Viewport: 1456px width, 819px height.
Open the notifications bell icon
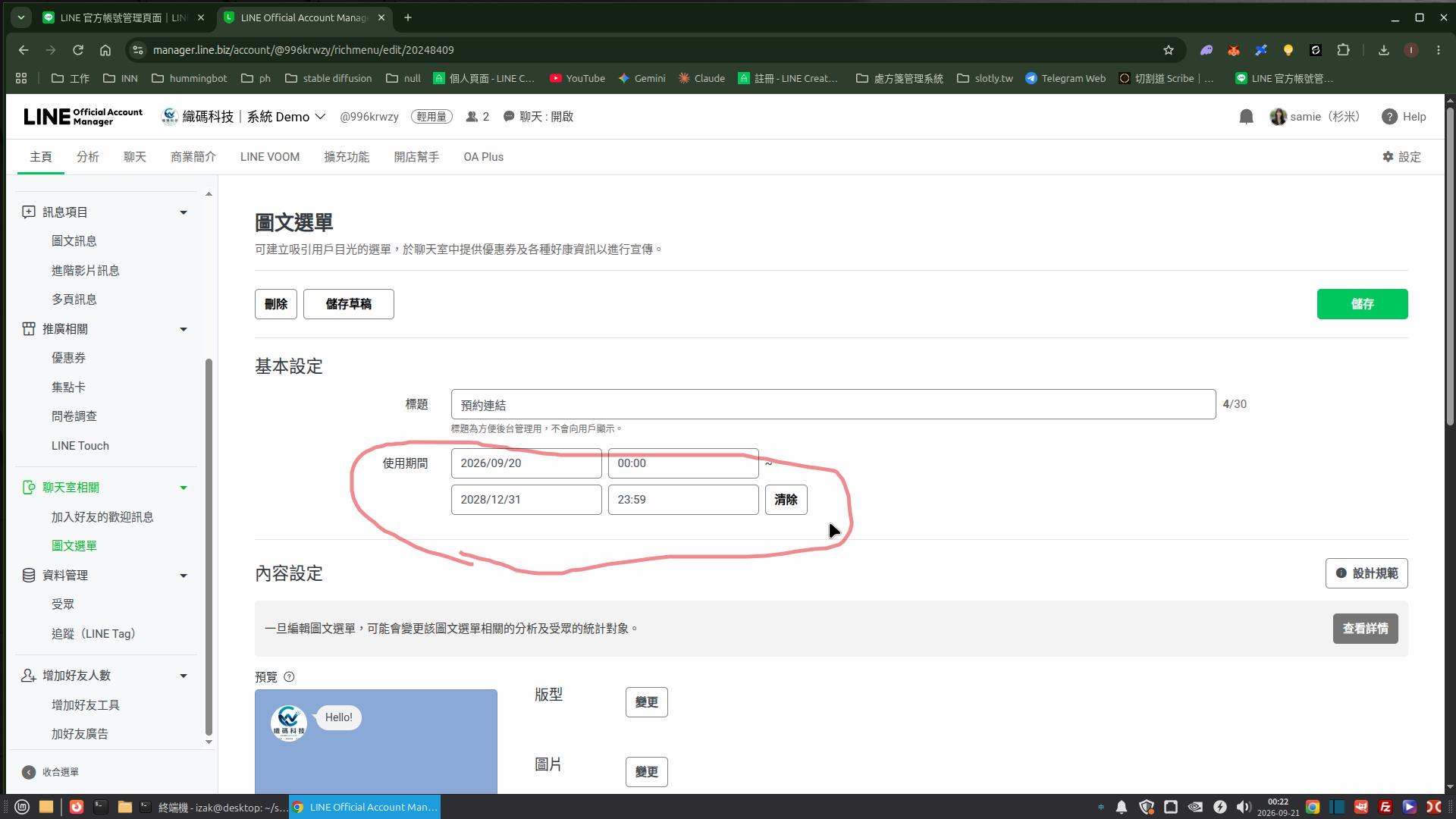(x=1246, y=117)
